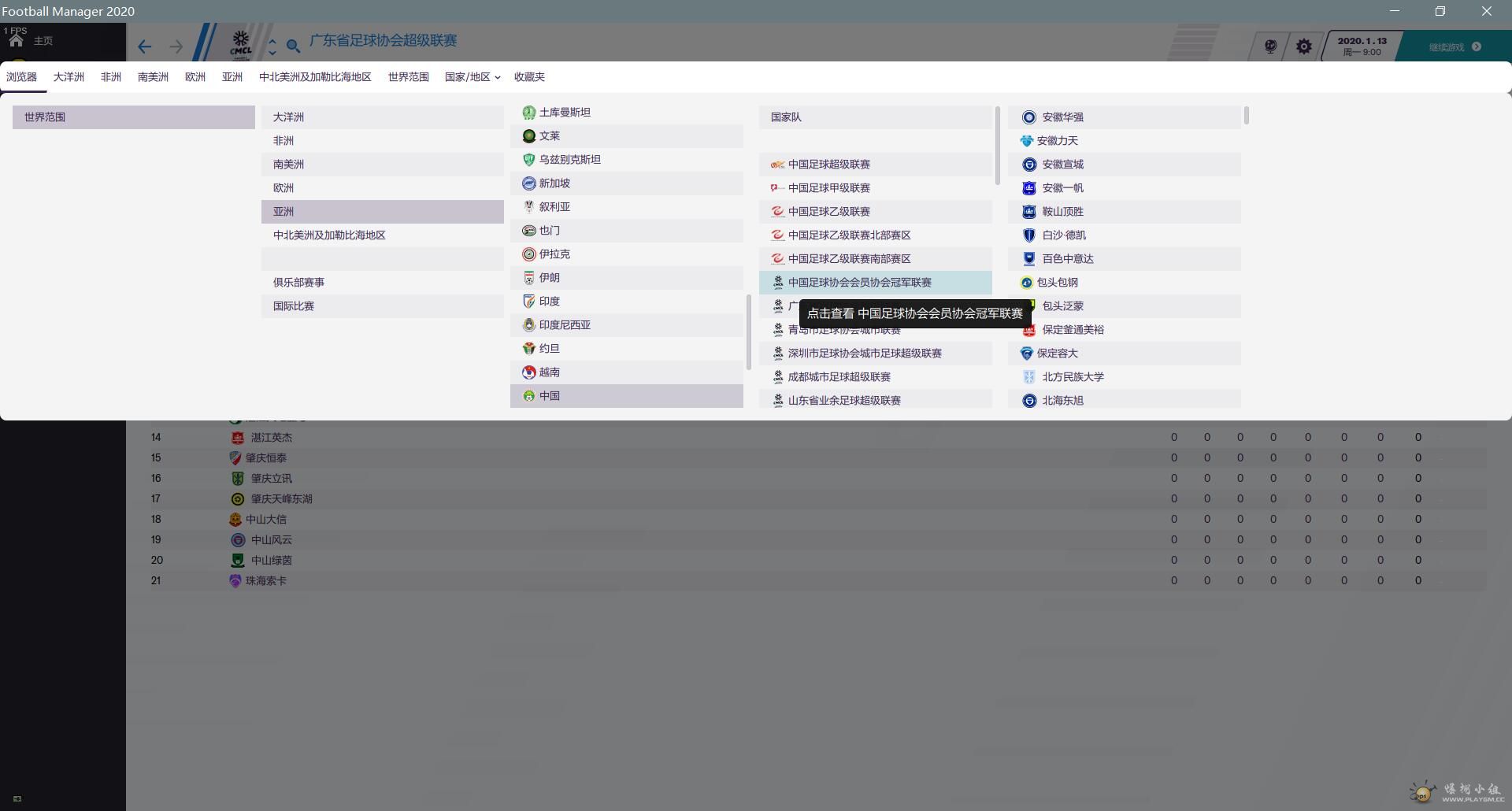This screenshot has height=811, width=1512.
Task: Click the search magnifier icon
Action: (293, 46)
